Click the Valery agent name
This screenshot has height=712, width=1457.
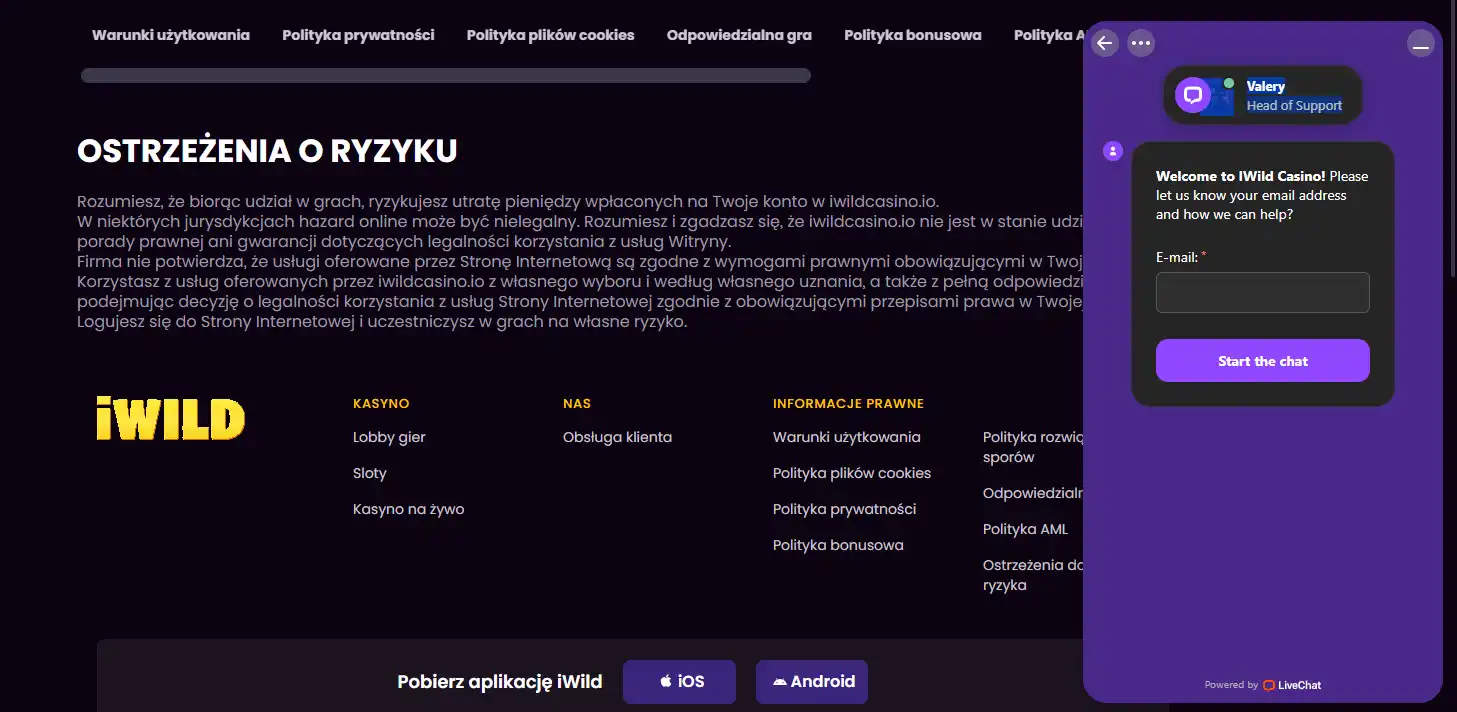1266,86
